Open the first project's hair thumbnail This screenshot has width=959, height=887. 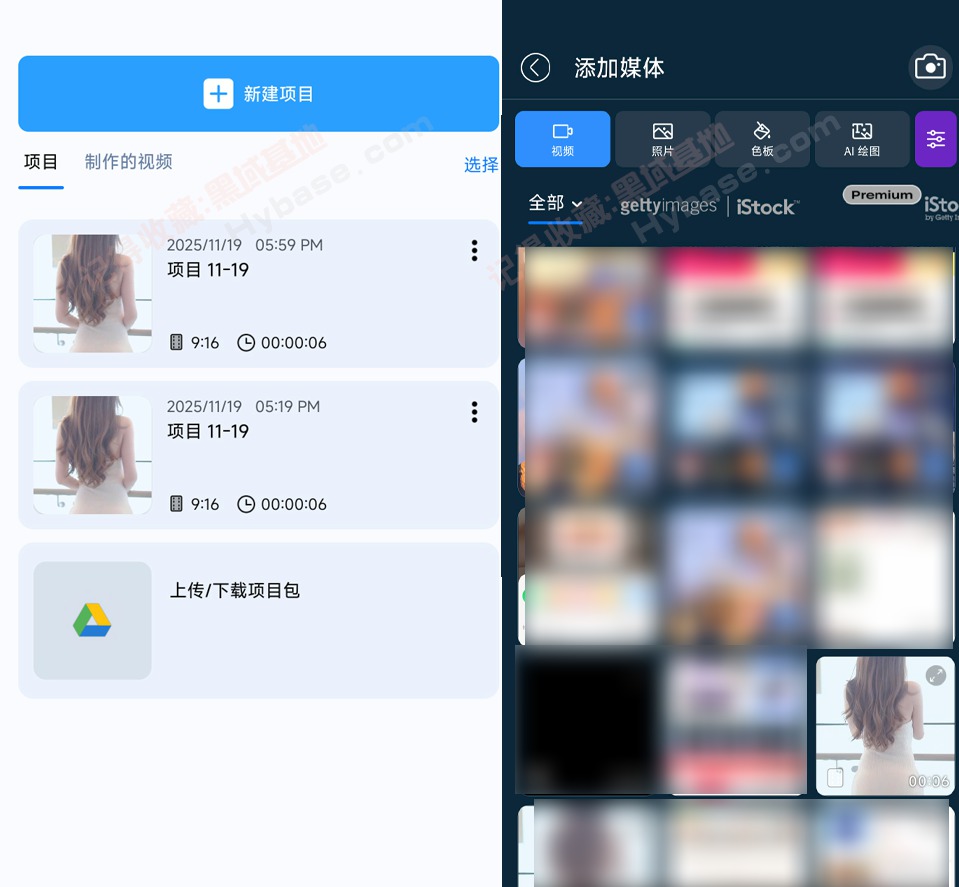pyautogui.click(x=92, y=293)
